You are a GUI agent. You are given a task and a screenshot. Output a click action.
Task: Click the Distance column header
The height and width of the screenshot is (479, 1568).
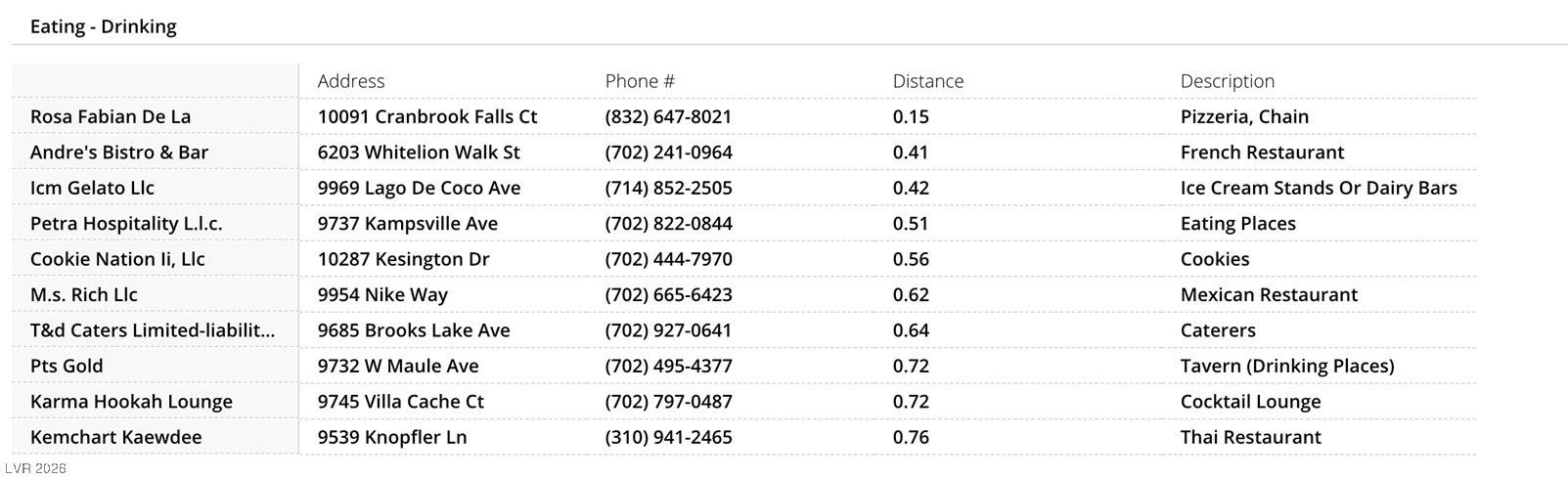927,81
